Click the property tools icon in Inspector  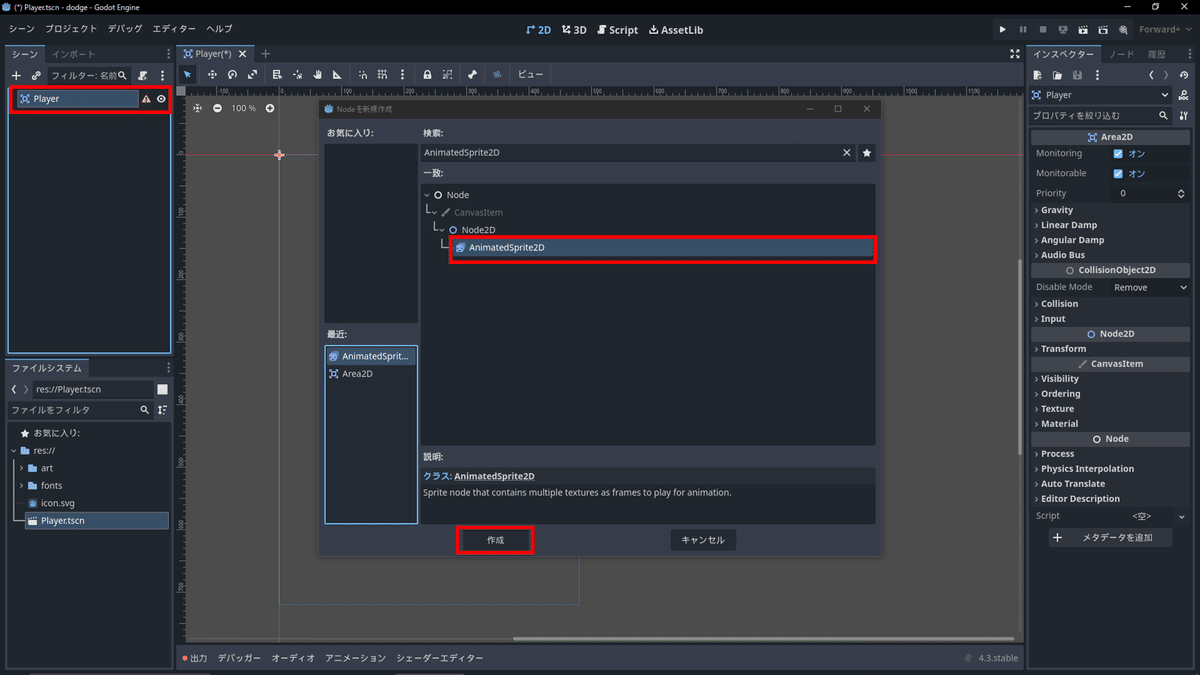coord(1183,116)
